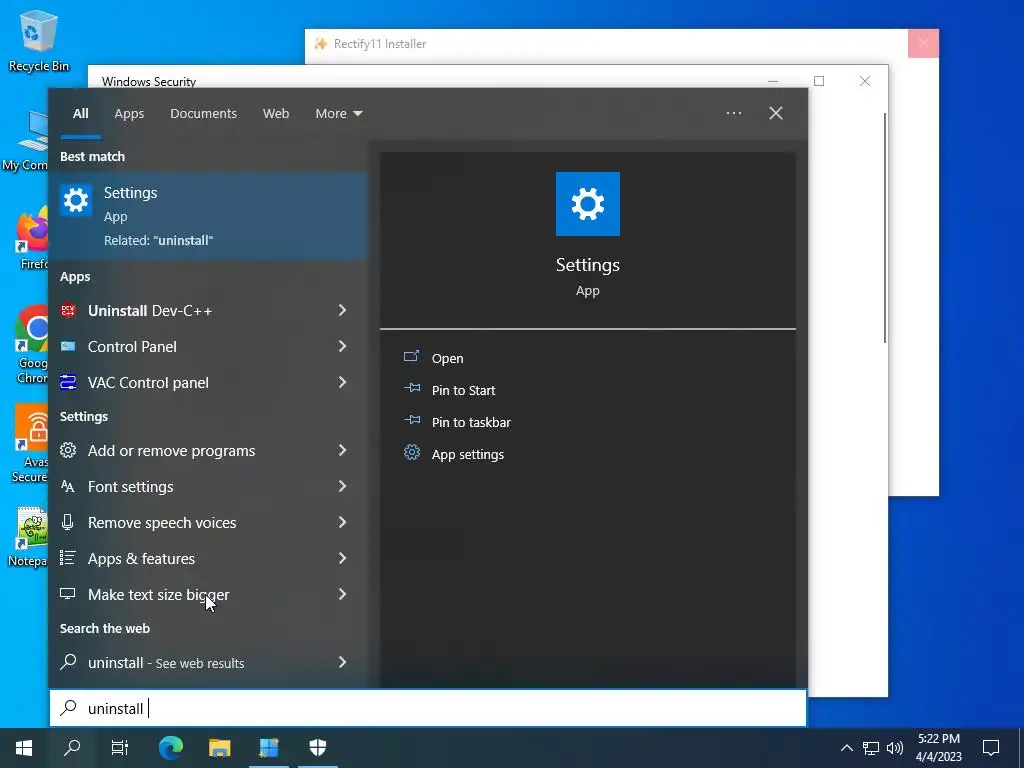Open the Windows Start button
This screenshot has height=768, width=1024.
(x=24, y=748)
